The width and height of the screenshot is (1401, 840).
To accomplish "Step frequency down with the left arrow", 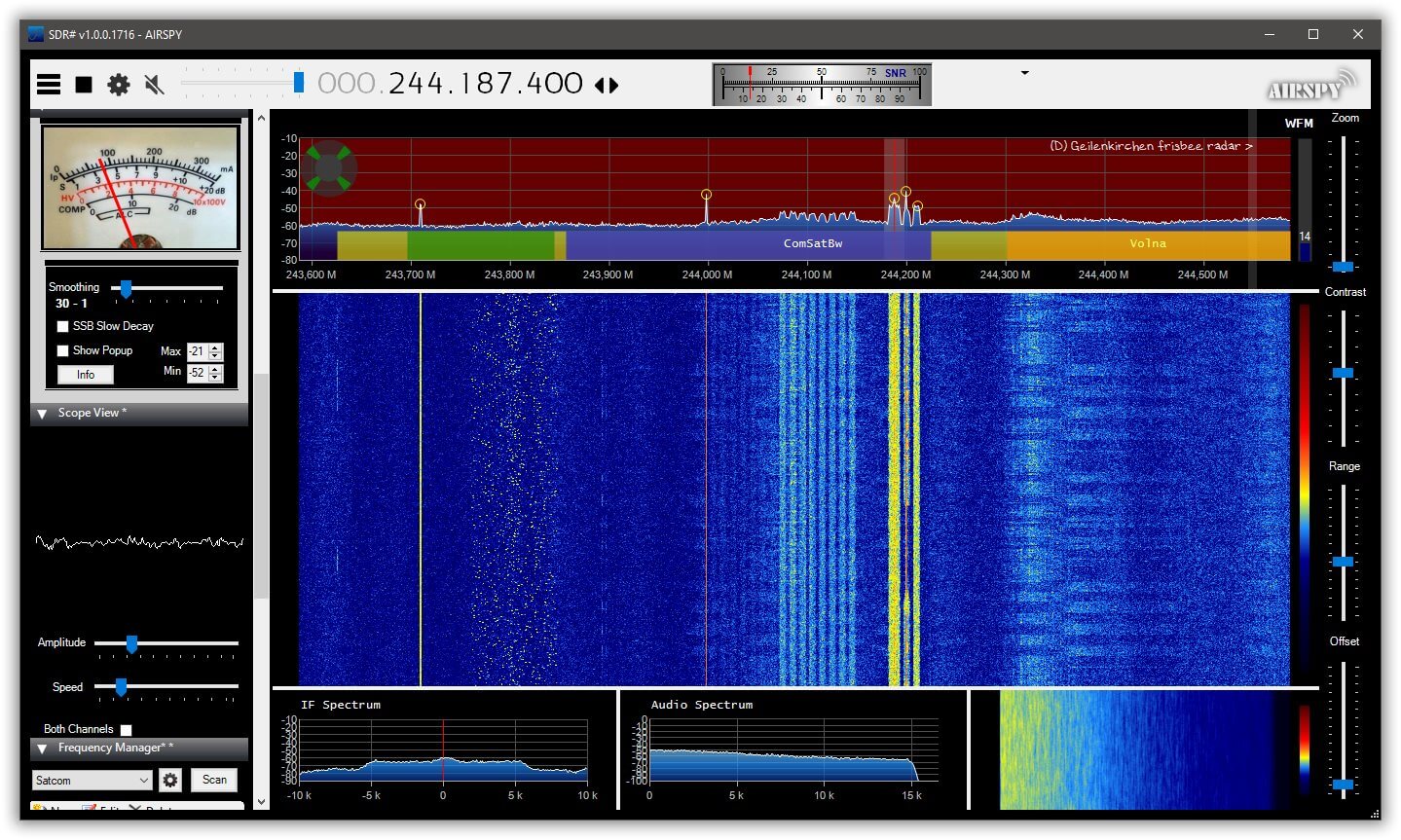I will pyautogui.click(x=600, y=85).
